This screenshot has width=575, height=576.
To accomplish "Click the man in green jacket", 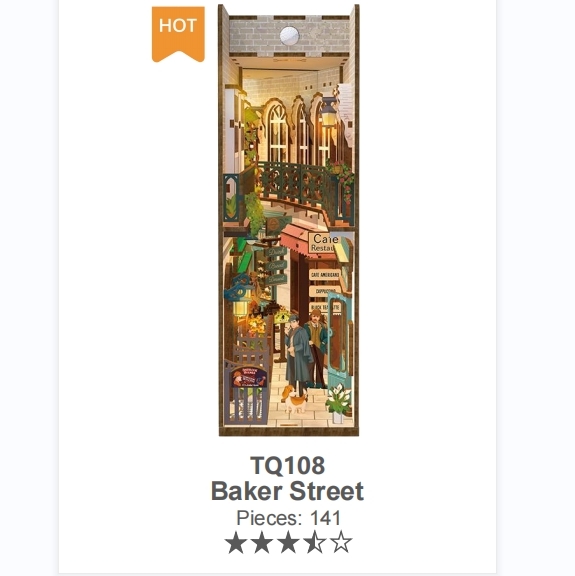I will click(x=318, y=347).
